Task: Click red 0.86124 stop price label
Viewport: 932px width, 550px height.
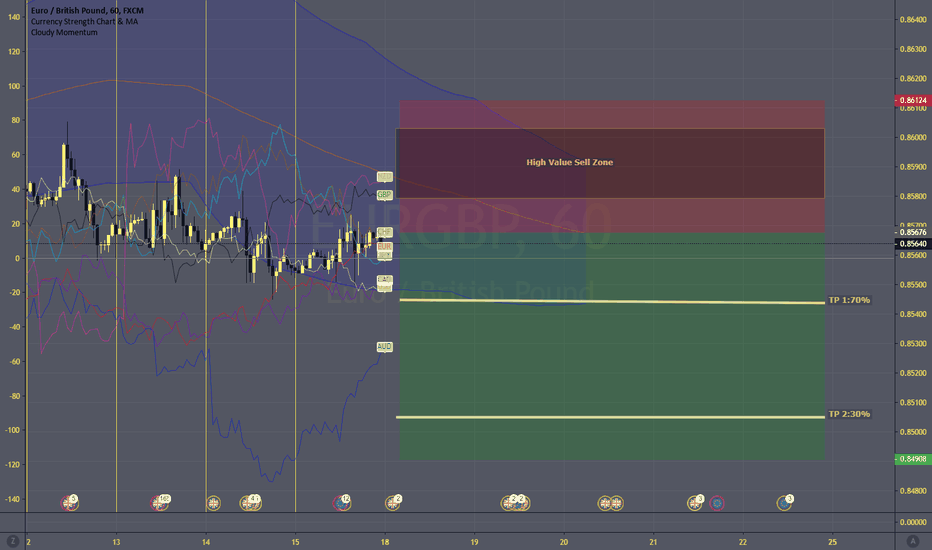Action: pyautogui.click(x=910, y=101)
